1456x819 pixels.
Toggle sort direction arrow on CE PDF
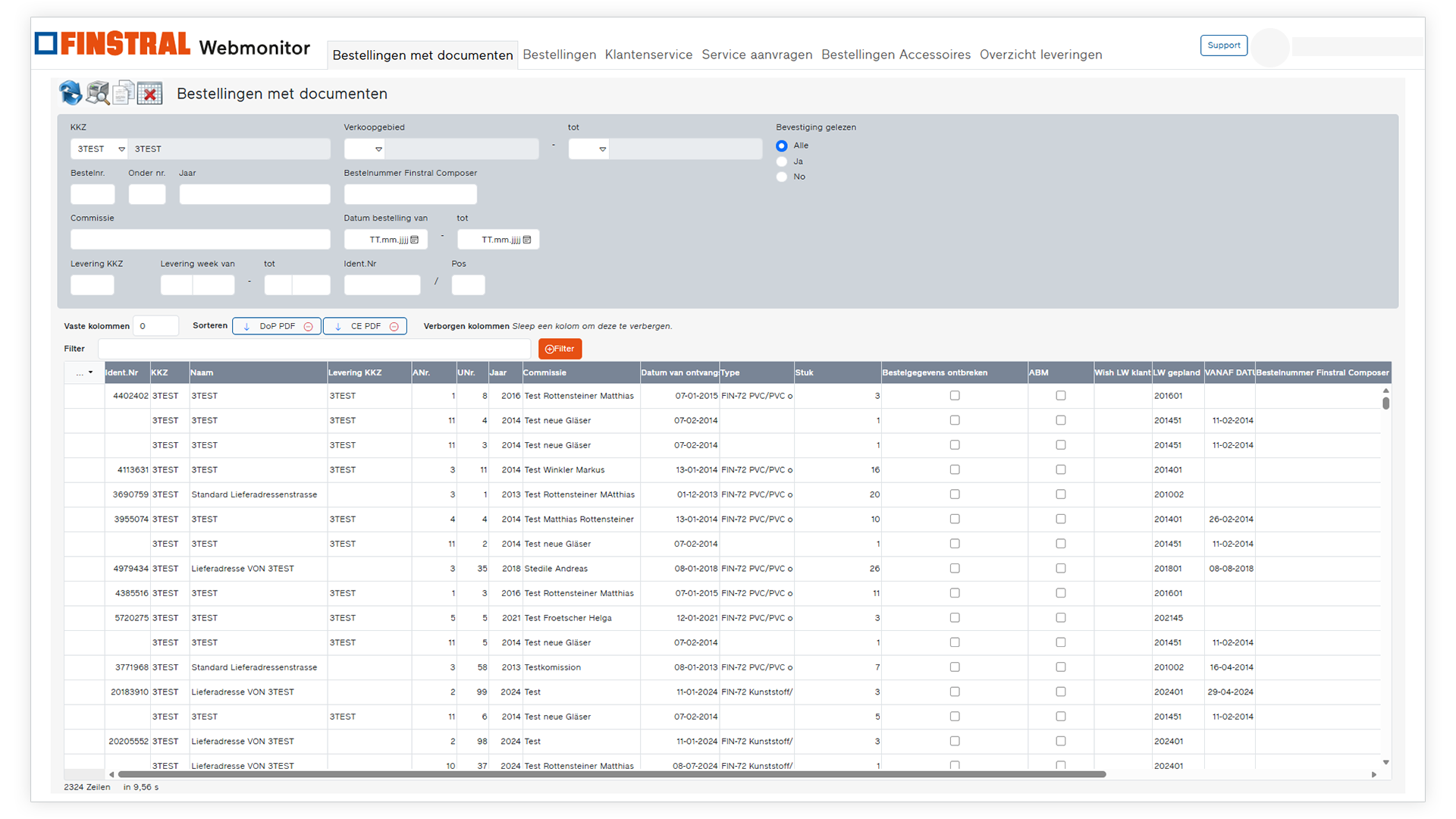tap(338, 327)
